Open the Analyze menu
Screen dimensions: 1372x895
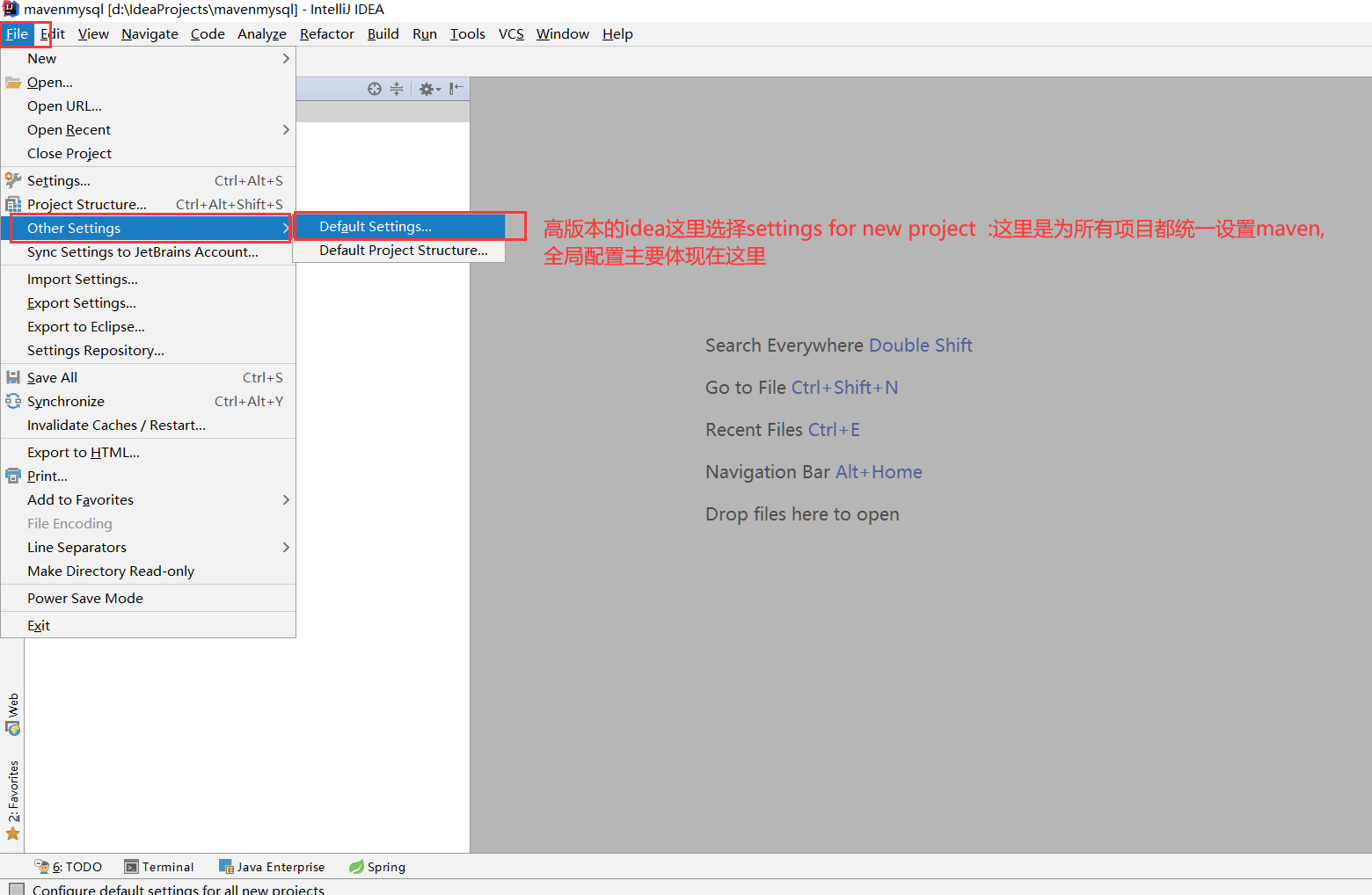pos(262,34)
